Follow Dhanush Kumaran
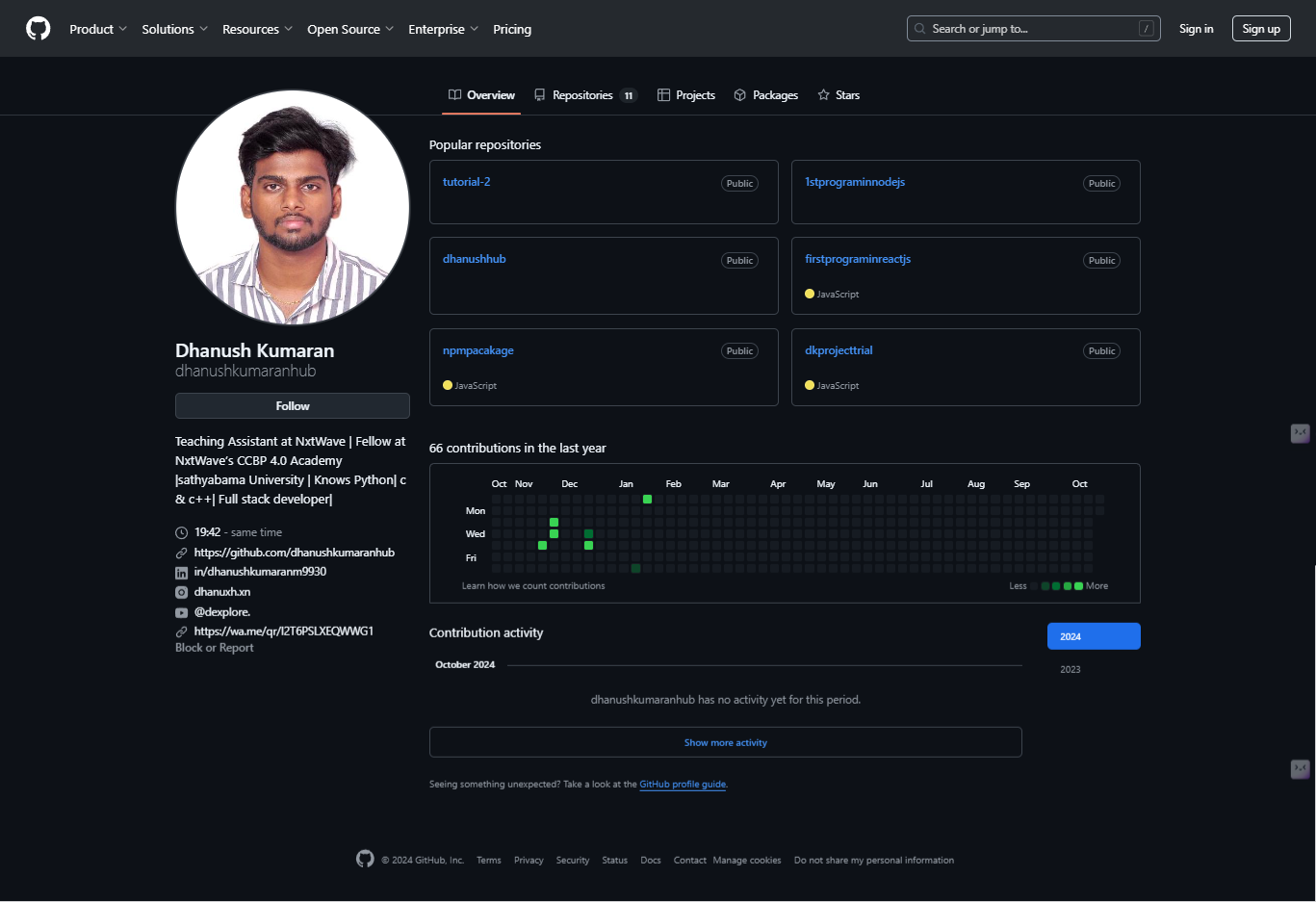 point(293,405)
